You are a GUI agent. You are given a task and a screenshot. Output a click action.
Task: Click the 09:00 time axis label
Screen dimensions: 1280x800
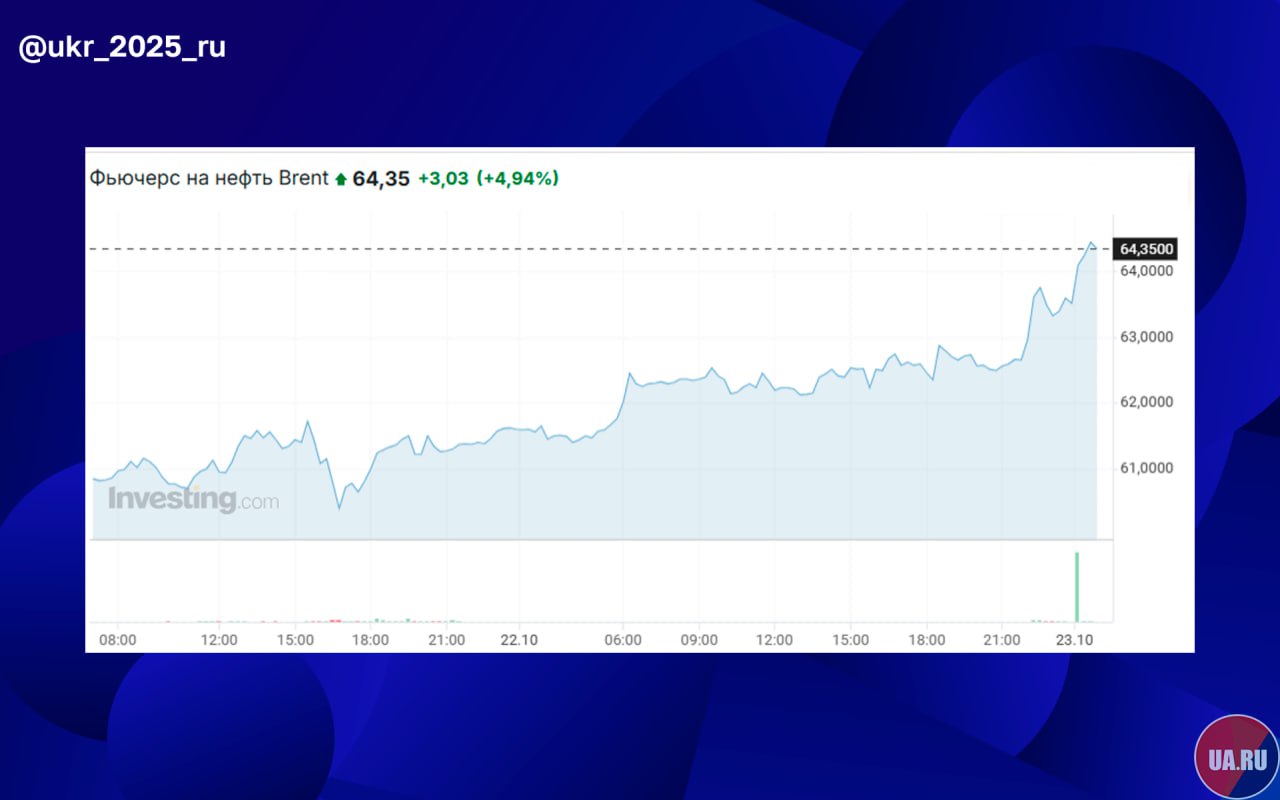click(699, 639)
